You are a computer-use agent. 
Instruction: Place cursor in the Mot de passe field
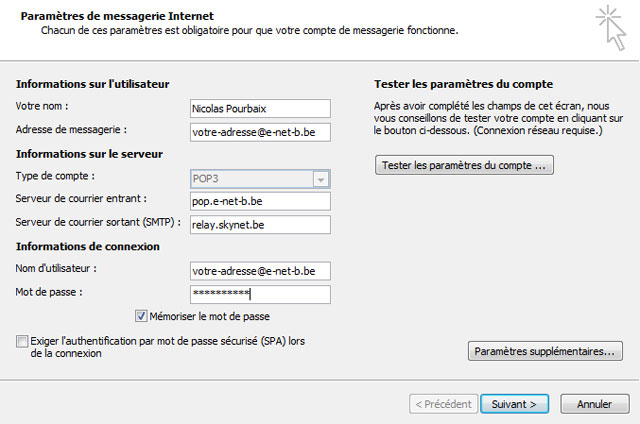[x=259, y=293]
